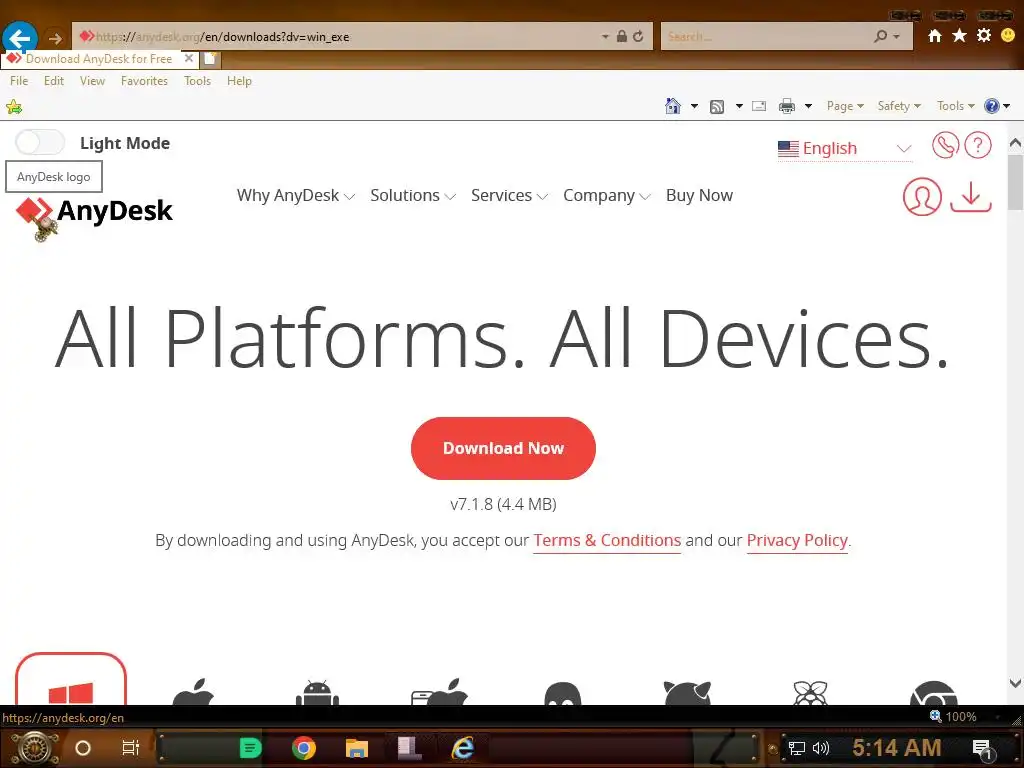The width and height of the screenshot is (1024, 768).
Task: Click the browser Forward arrow button
Action: pyautogui.click(x=55, y=38)
